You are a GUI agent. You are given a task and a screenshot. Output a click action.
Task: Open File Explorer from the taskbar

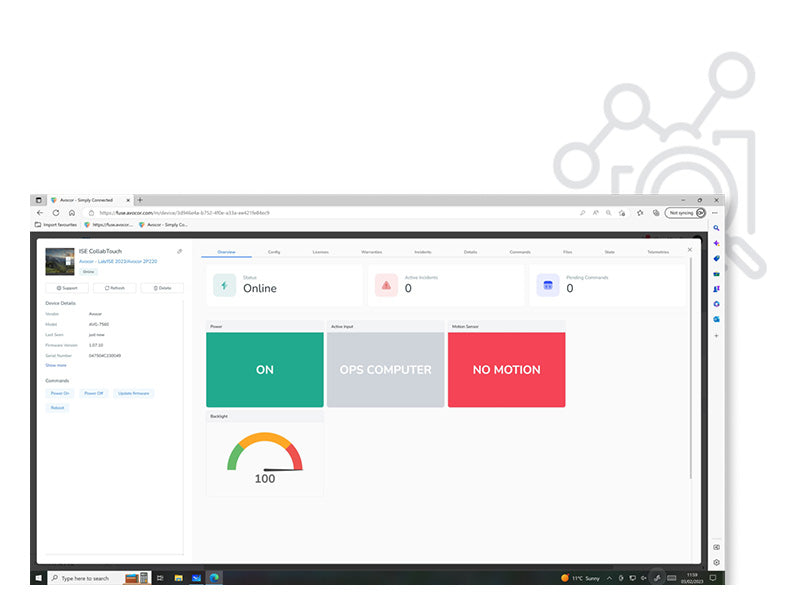click(x=179, y=578)
